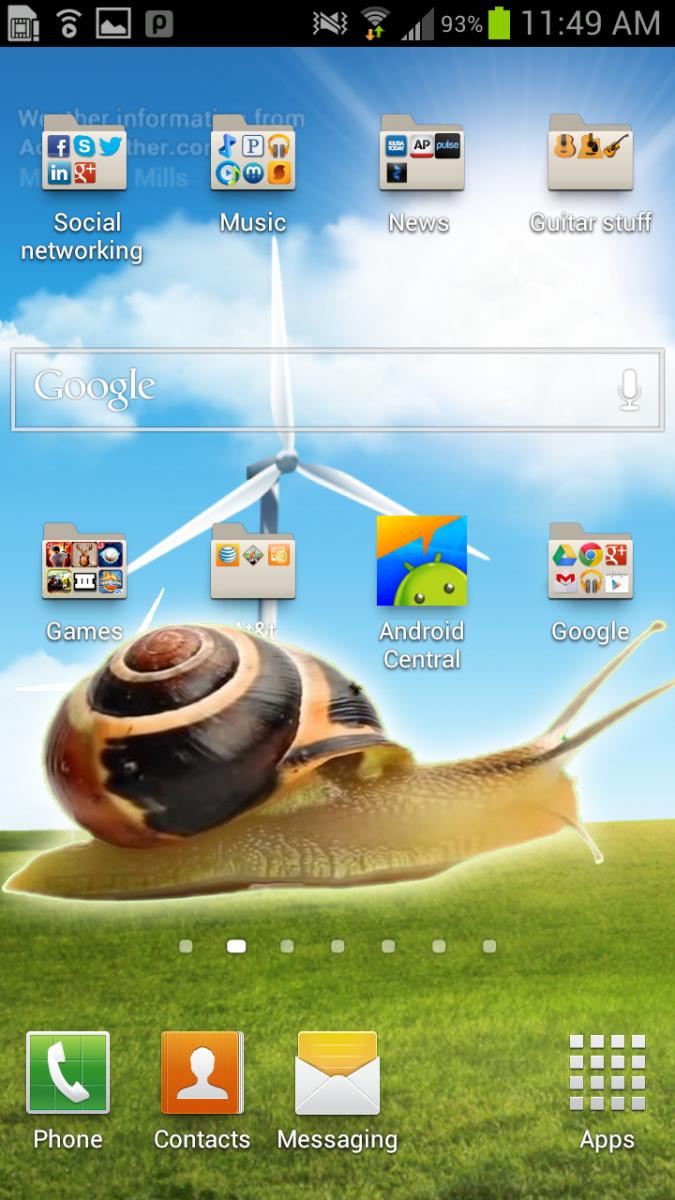Open the Google apps folder

[x=590, y=563]
